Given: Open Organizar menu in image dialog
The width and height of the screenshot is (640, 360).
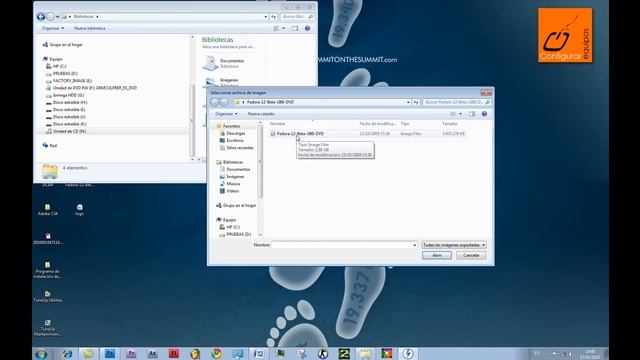Looking at the screenshot, I should point(226,114).
